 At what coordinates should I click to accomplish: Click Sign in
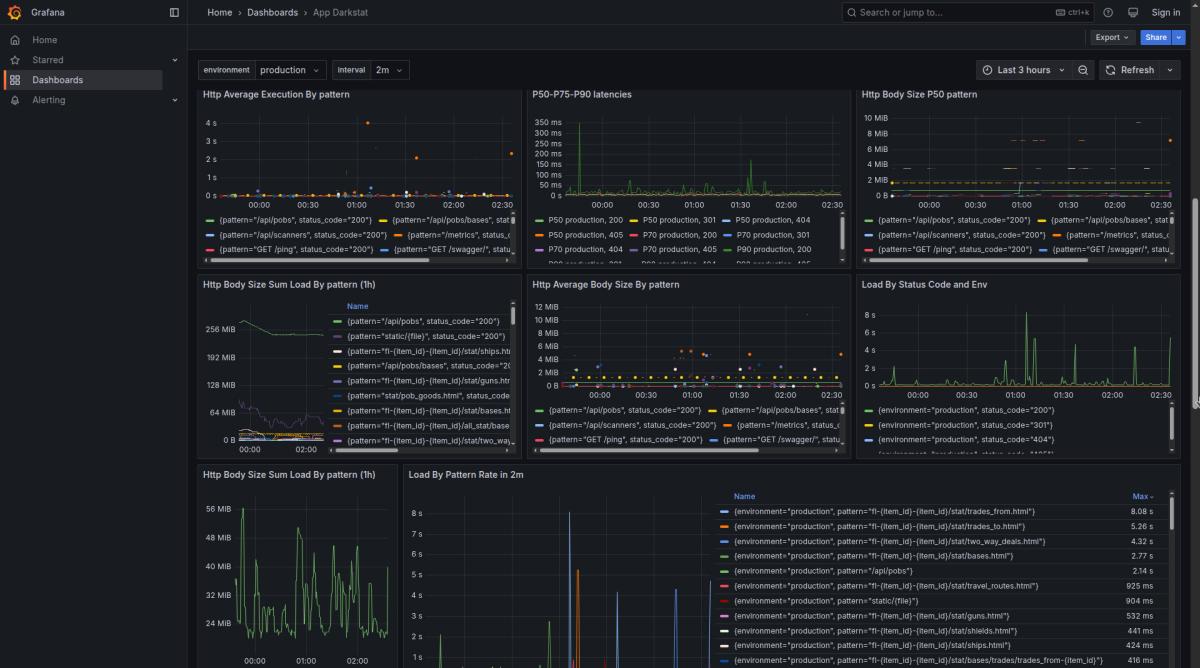coord(1166,12)
